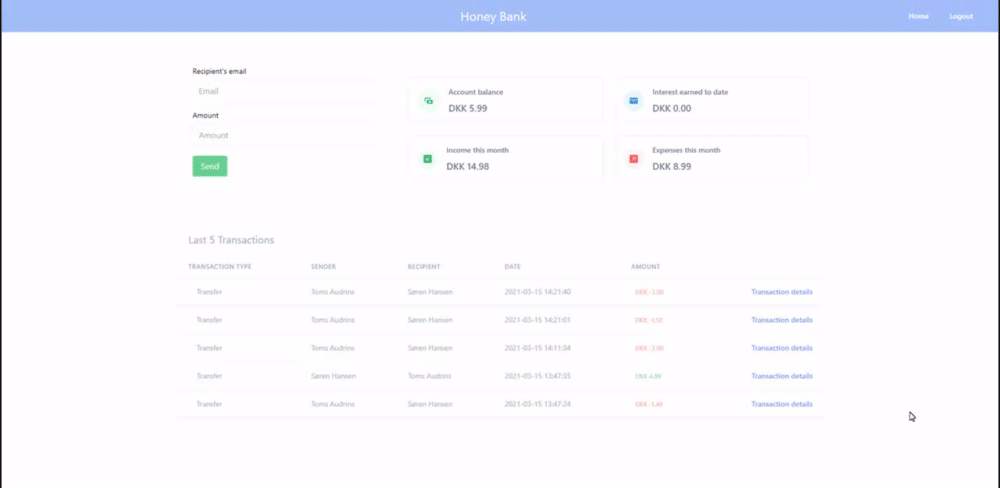
Task: Click the date '2021-03-15 14:11:34'
Action: coord(538,348)
